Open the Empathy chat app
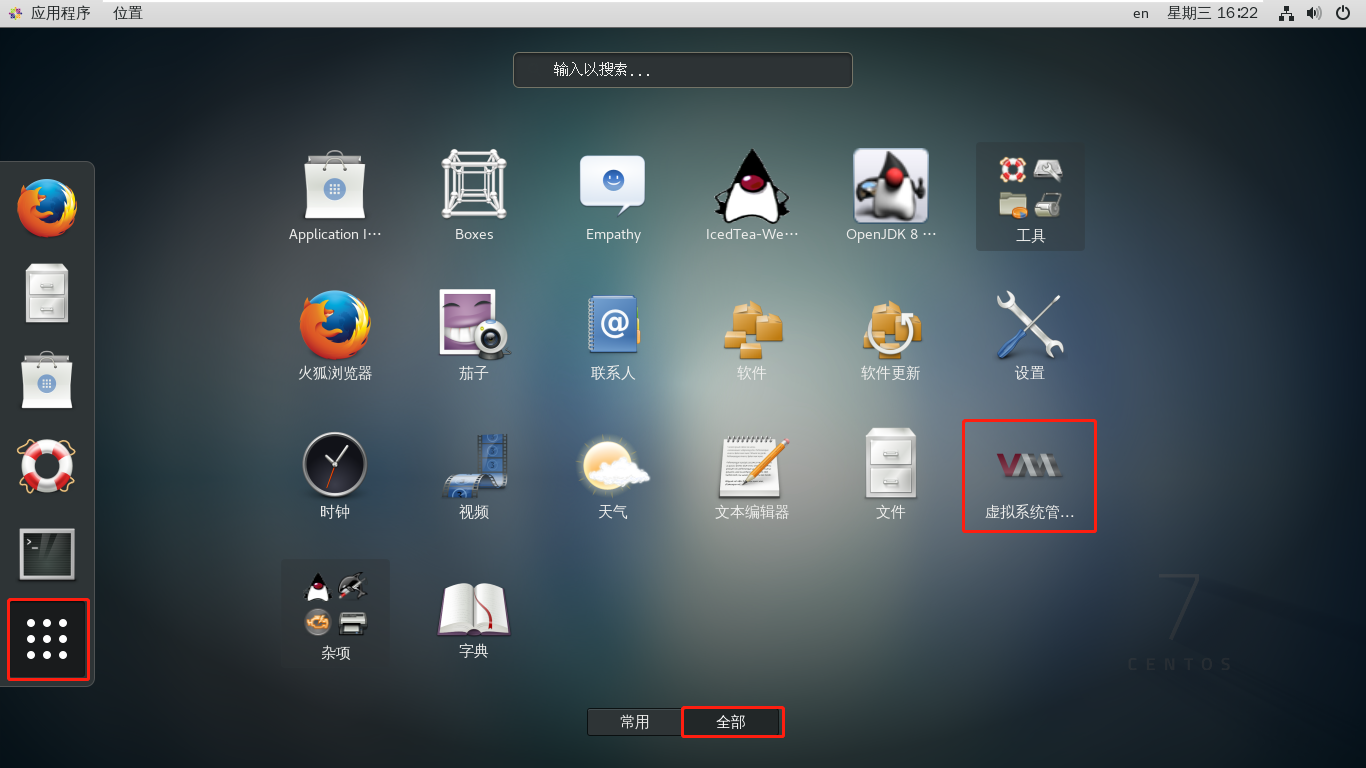1366x768 pixels. point(613,196)
